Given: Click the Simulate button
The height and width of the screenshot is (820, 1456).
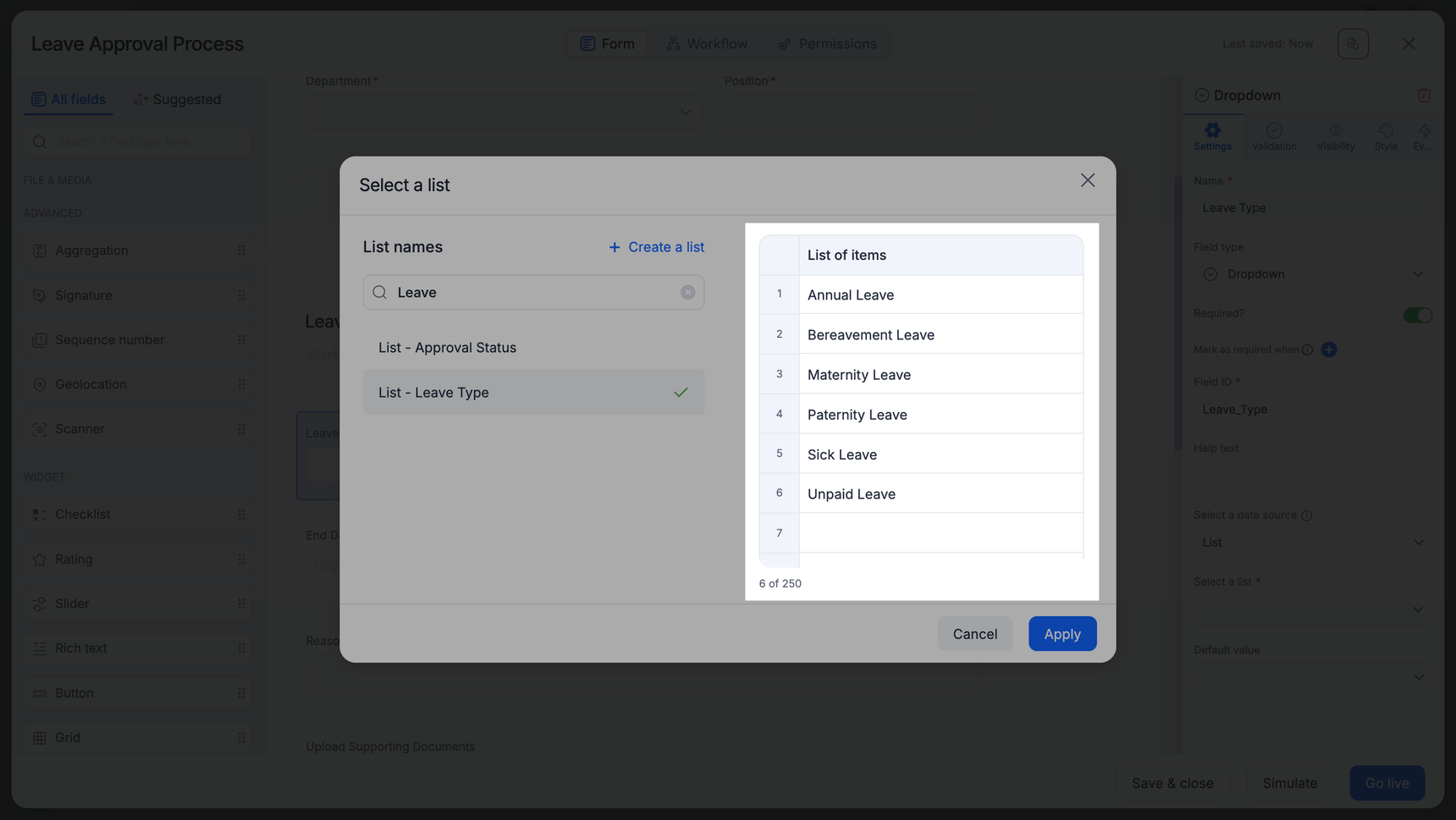Looking at the screenshot, I should point(1289,784).
